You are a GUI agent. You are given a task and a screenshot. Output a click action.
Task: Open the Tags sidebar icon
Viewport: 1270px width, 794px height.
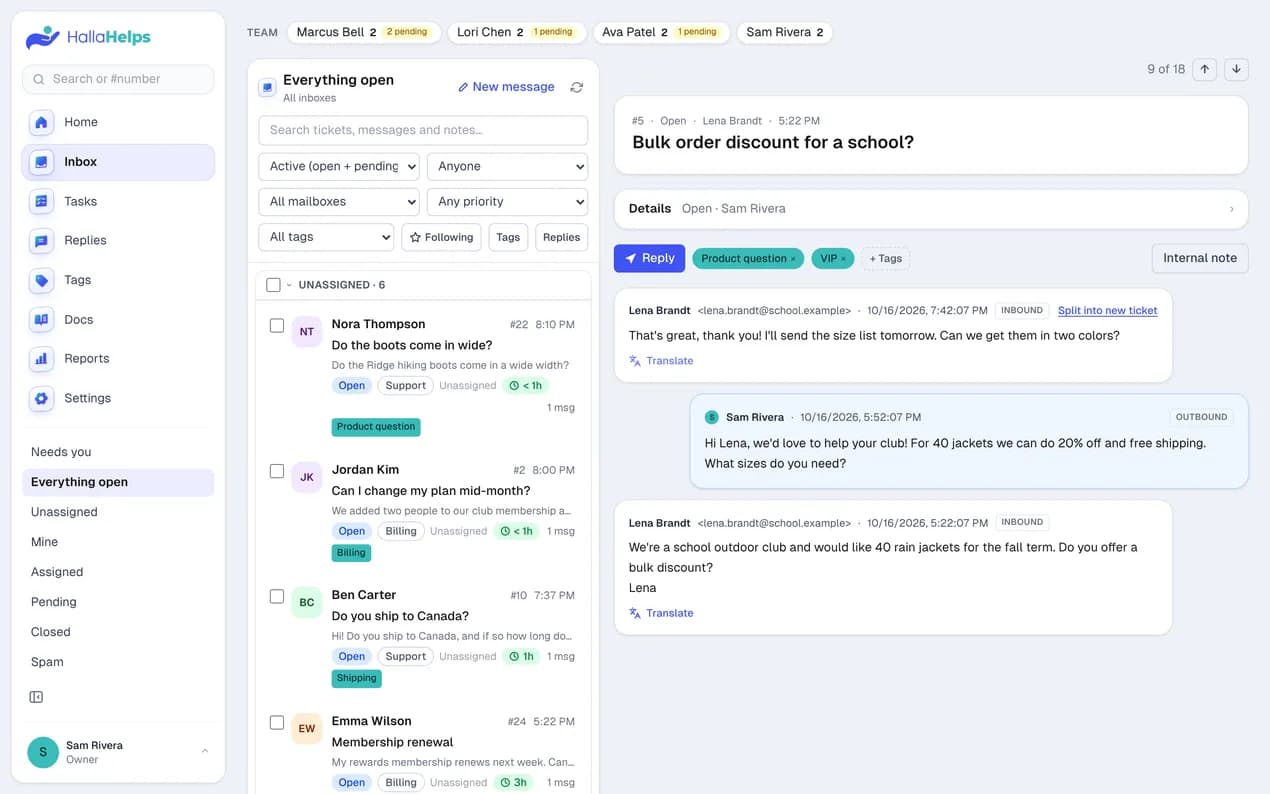(41, 280)
